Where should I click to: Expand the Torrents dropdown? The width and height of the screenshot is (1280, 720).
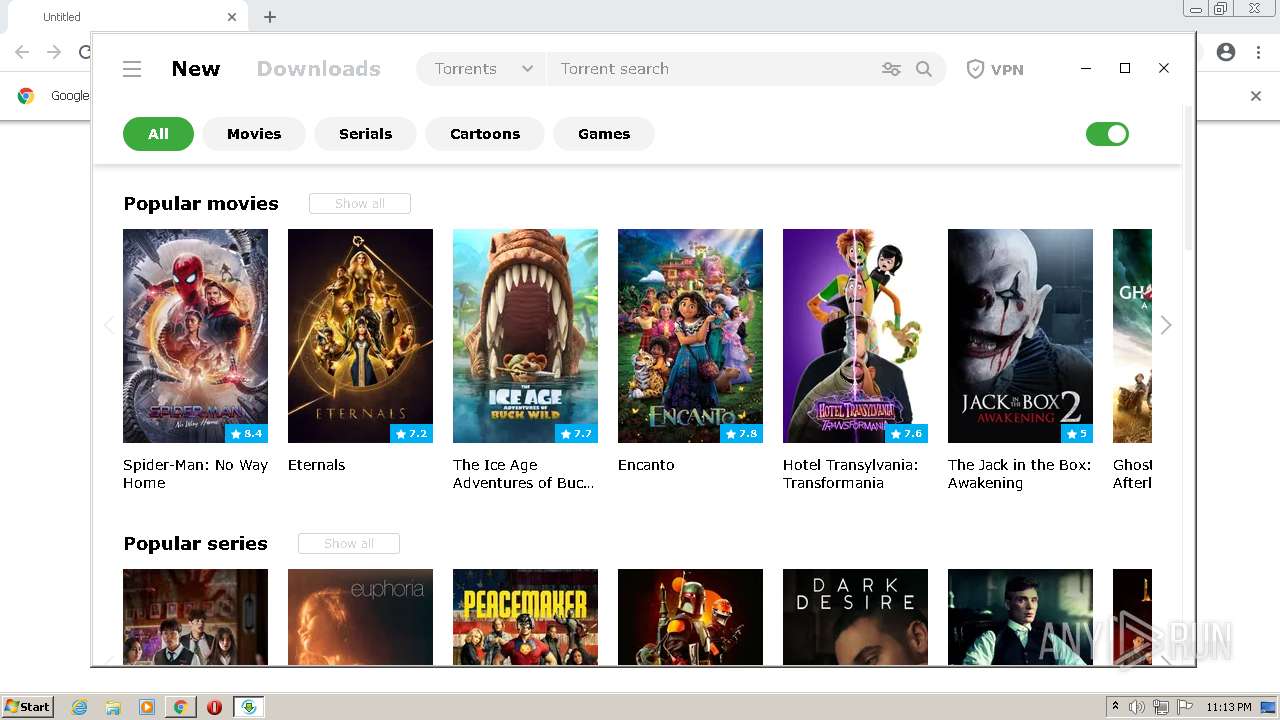click(482, 69)
